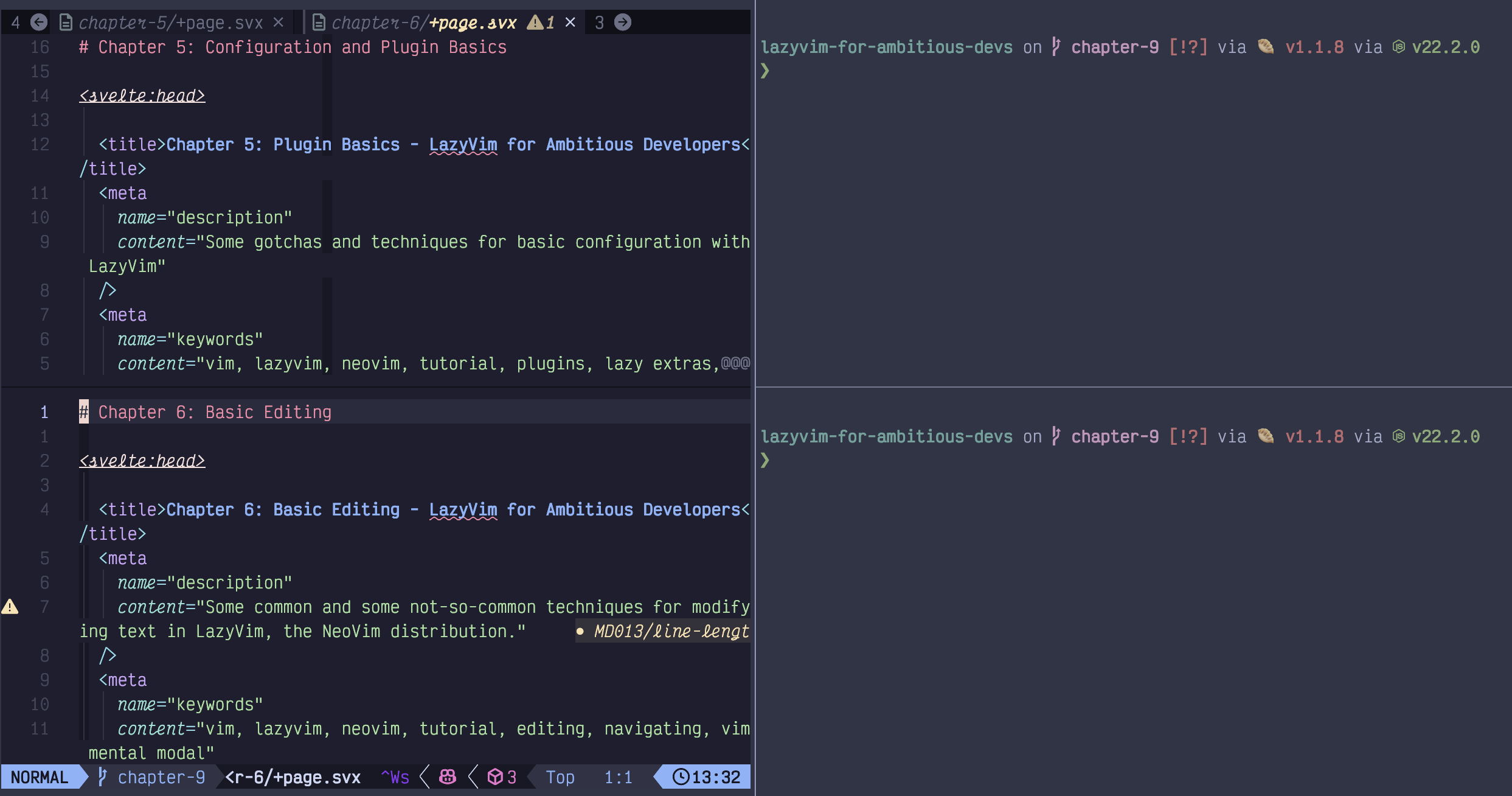Click the Node.js icon in top terminal
This screenshot has width=1512, height=796.
(1399, 47)
